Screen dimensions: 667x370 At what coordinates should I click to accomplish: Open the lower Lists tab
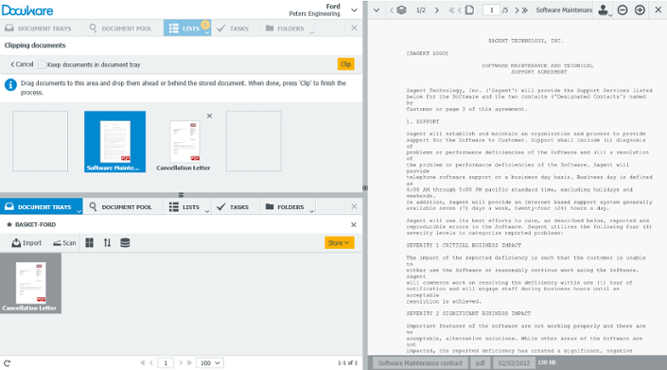point(184,207)
